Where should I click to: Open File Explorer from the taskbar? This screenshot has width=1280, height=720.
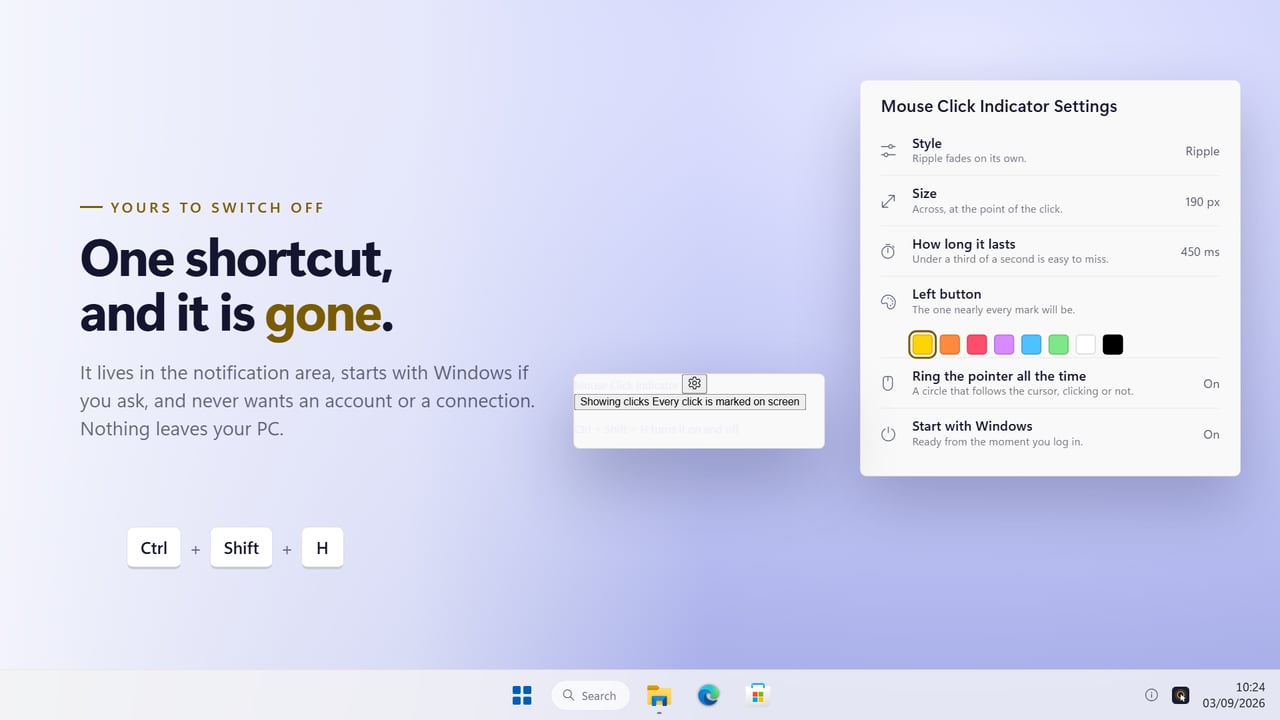[659, 695]
